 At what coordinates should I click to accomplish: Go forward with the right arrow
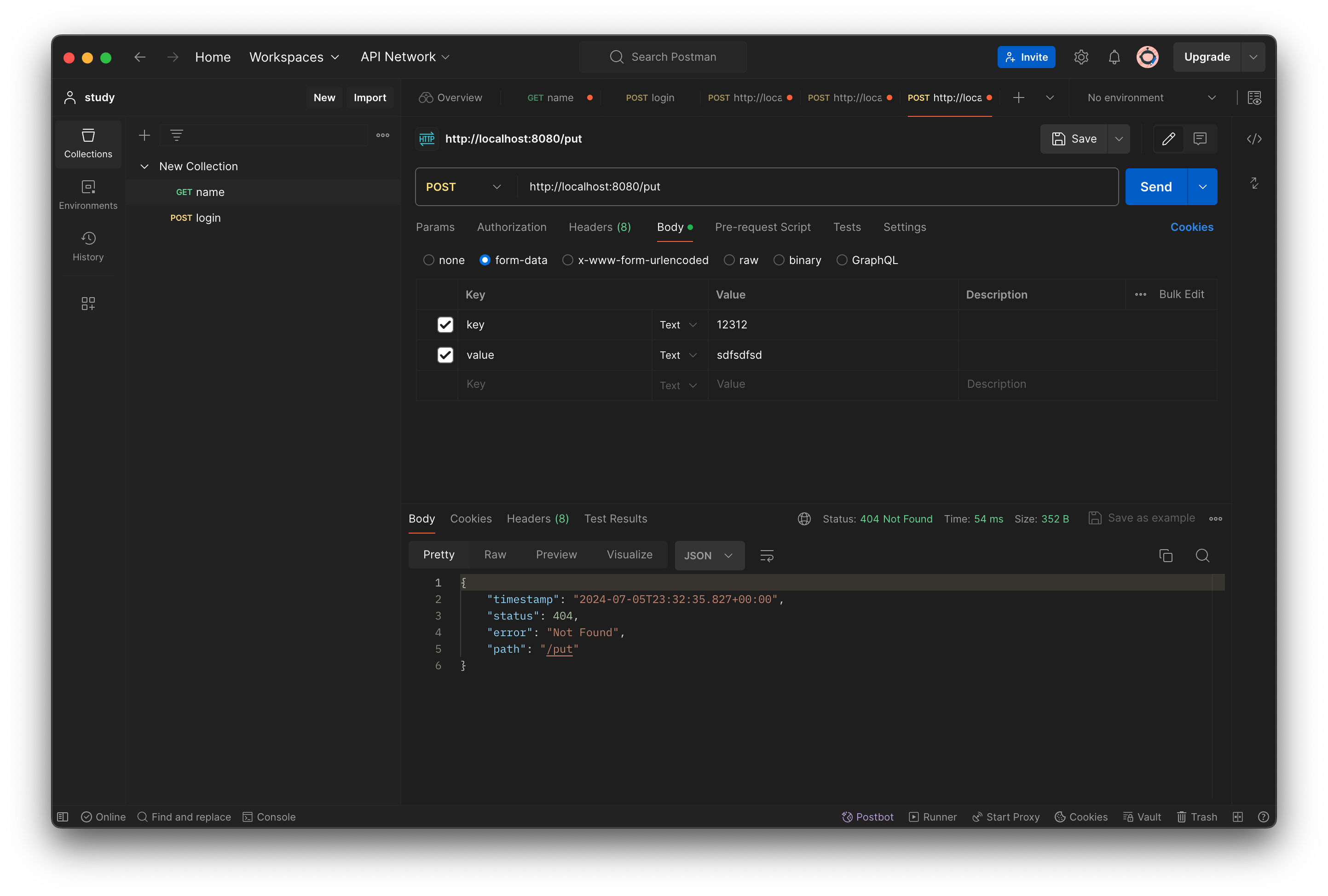pyautogui.click(x=173, y=57)
